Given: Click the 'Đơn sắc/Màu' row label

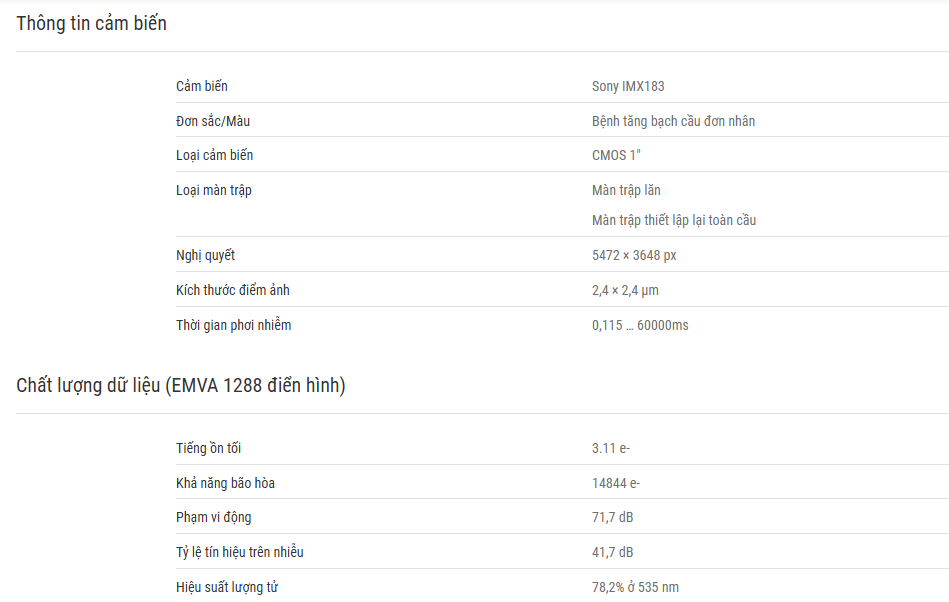Looking at the screenshot, I should pyautogui.click(x=213, y=121).
